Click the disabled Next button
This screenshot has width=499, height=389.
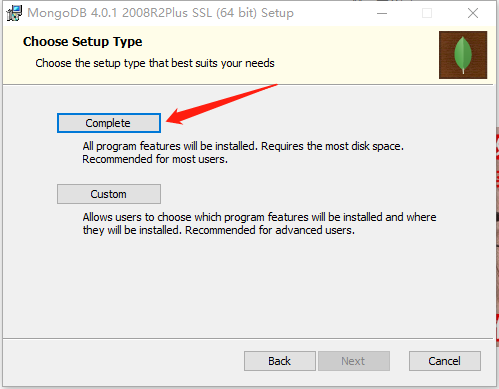tap(354, 361)
